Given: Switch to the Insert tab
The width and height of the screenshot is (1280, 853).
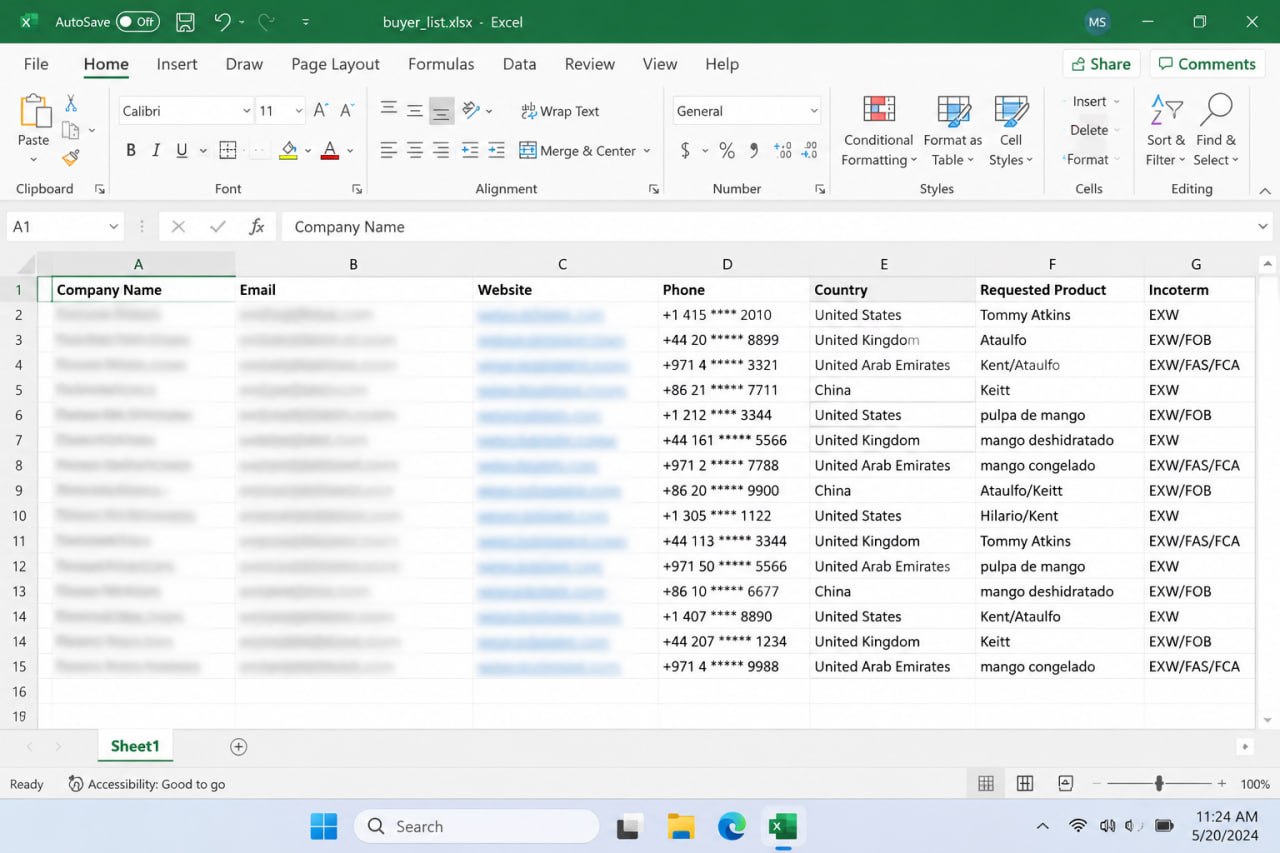Looking at the screenshot, I should [x=177, y=64].
